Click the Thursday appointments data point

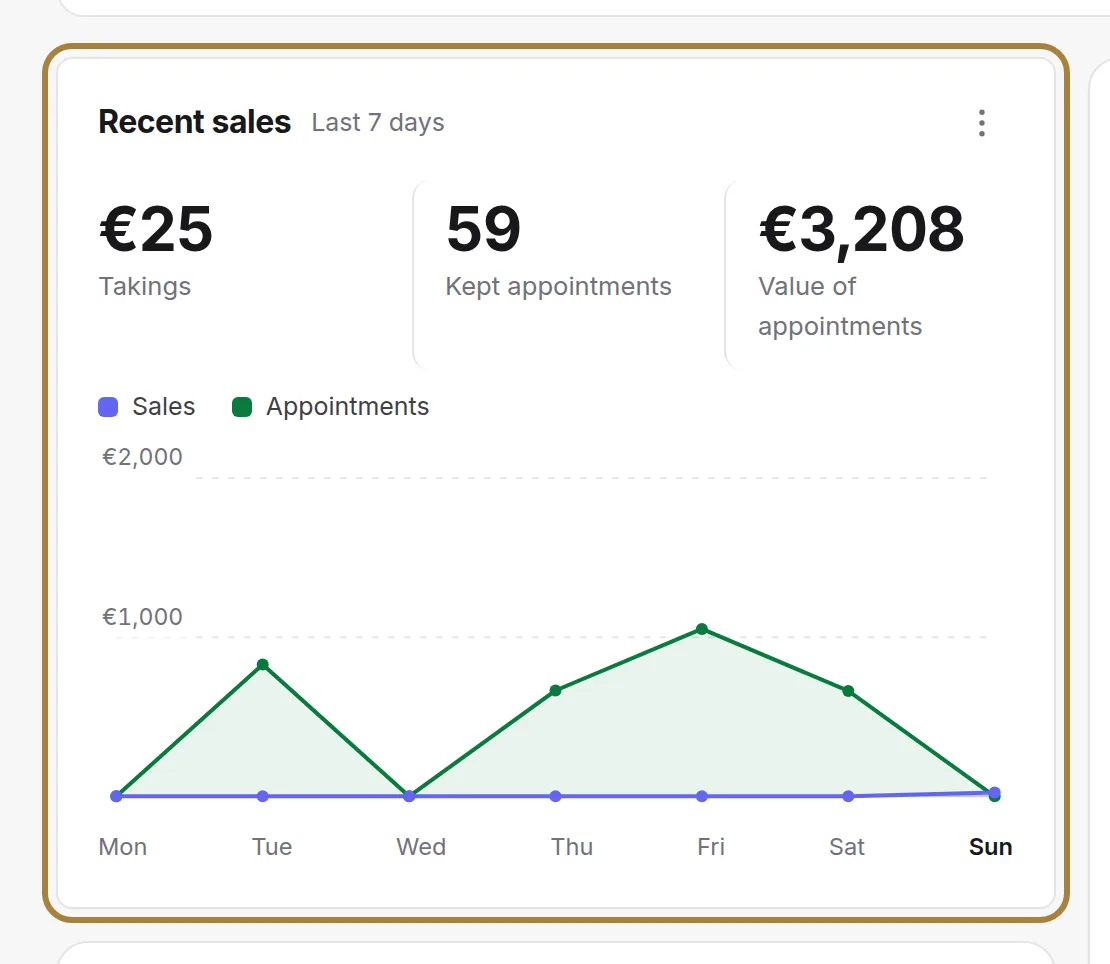pos(556,690)
